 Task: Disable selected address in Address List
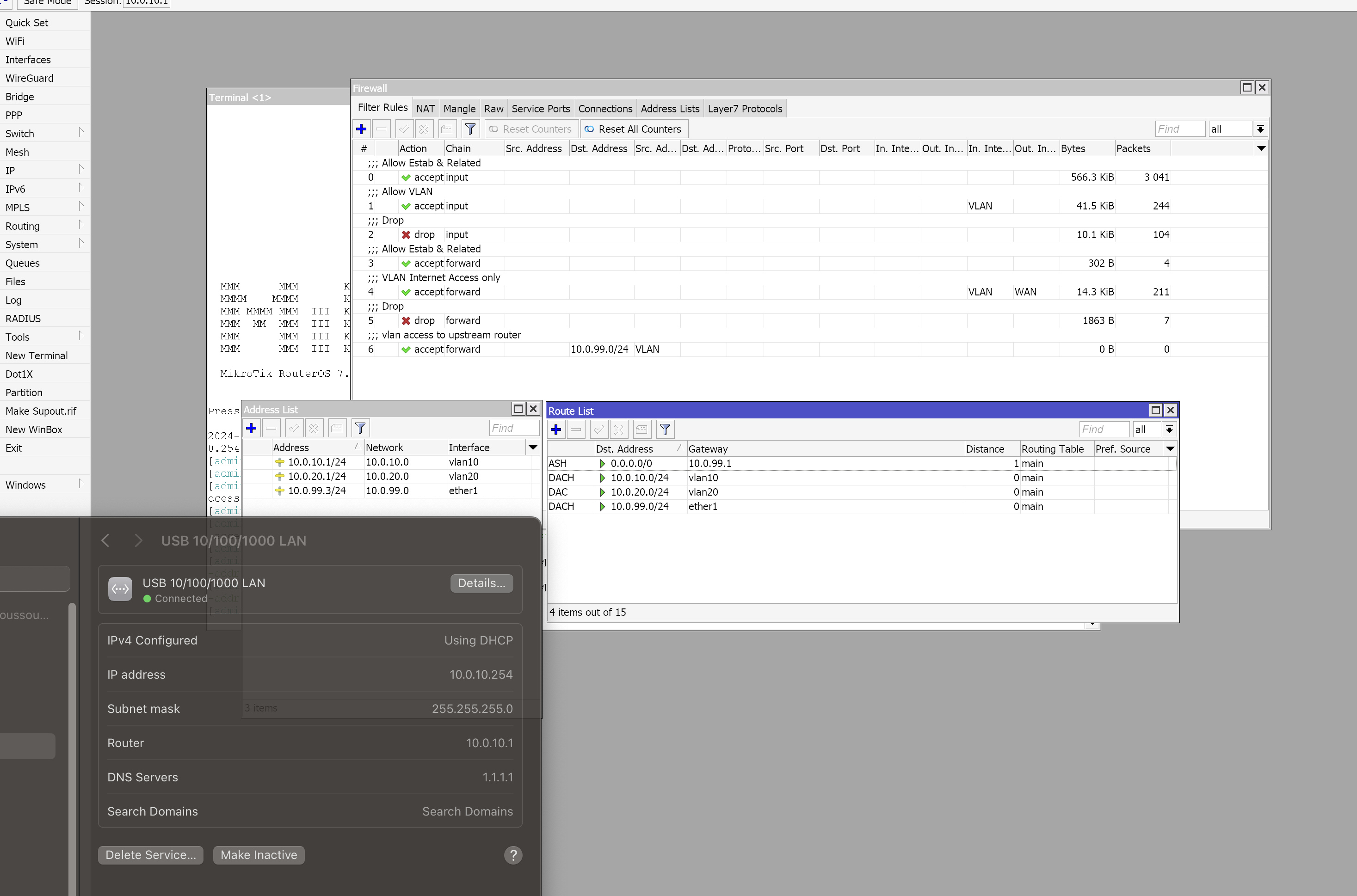[314, 428]
